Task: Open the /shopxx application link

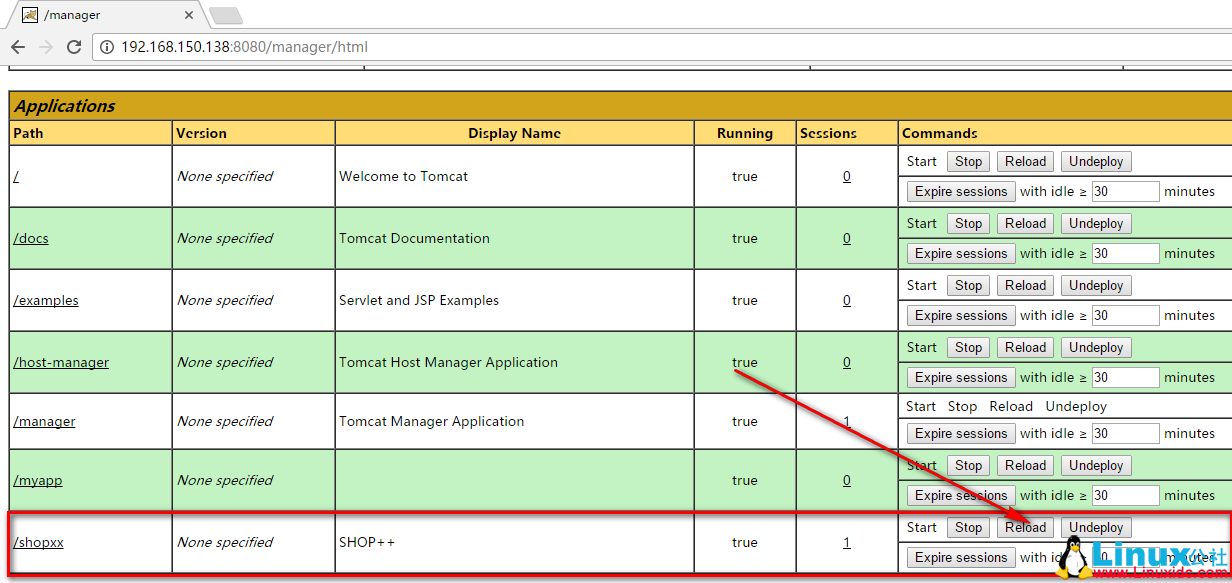Action: (38, 542)
